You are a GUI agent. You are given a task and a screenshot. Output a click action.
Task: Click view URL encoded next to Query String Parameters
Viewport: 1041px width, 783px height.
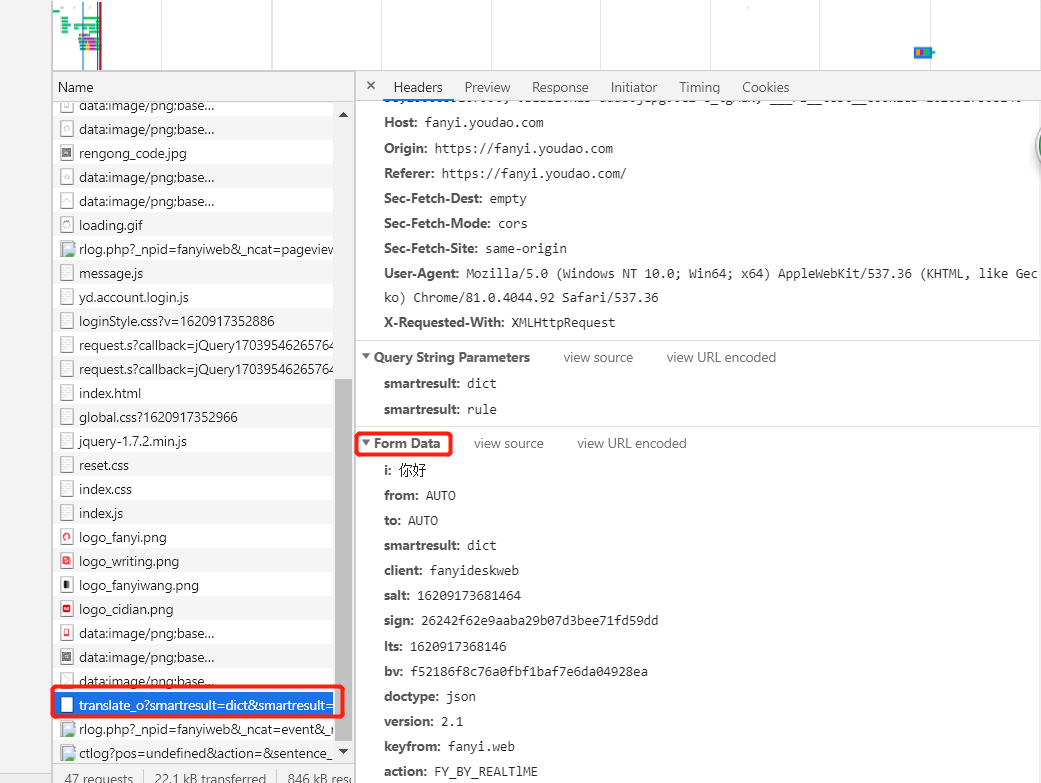coord(721,357)
